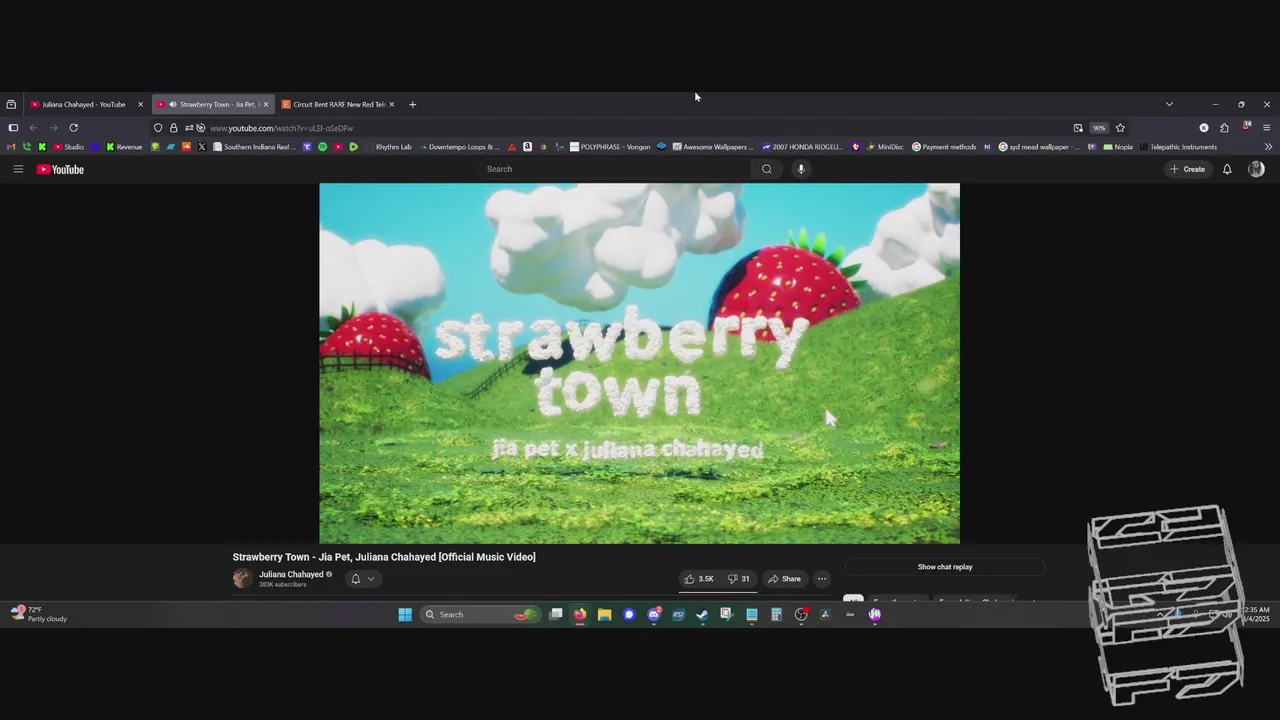Submit the YouTube search magnifier button
The height and width of the screenshot is (720, 1280).
pos(766,169)
